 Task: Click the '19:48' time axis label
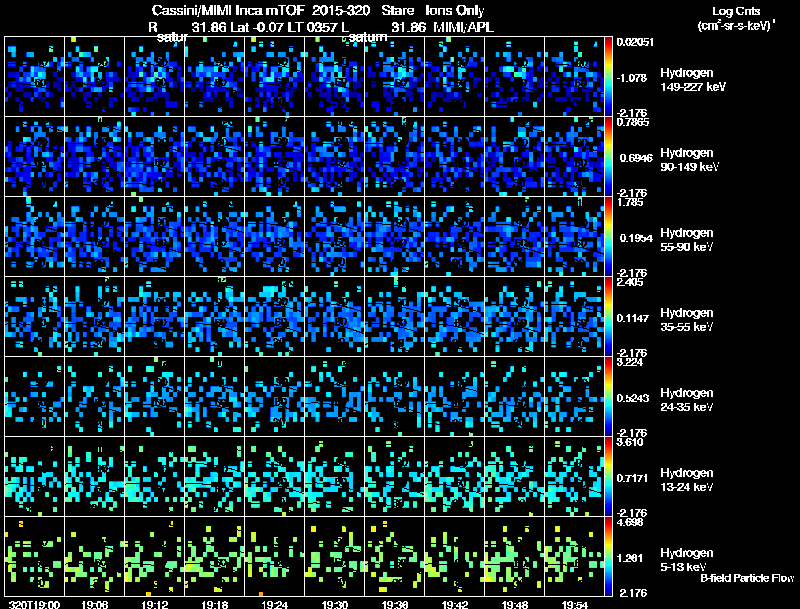(x=515, y=605)
